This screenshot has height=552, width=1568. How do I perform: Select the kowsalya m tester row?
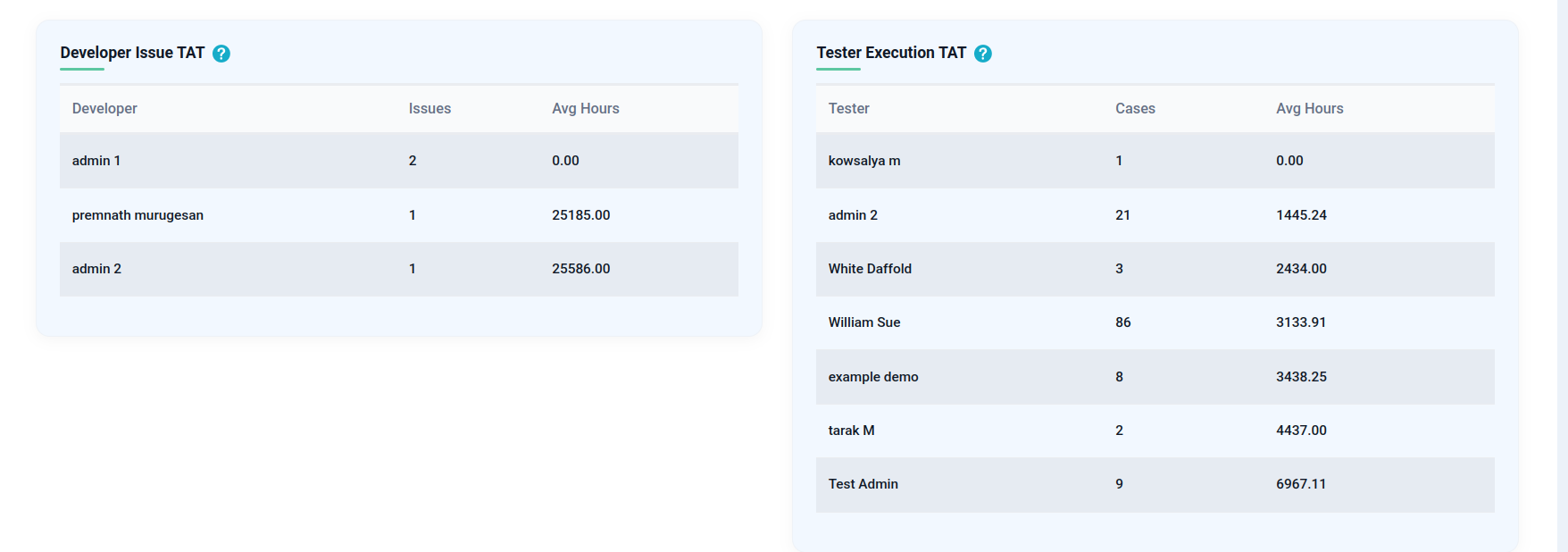click(1155, 161)
